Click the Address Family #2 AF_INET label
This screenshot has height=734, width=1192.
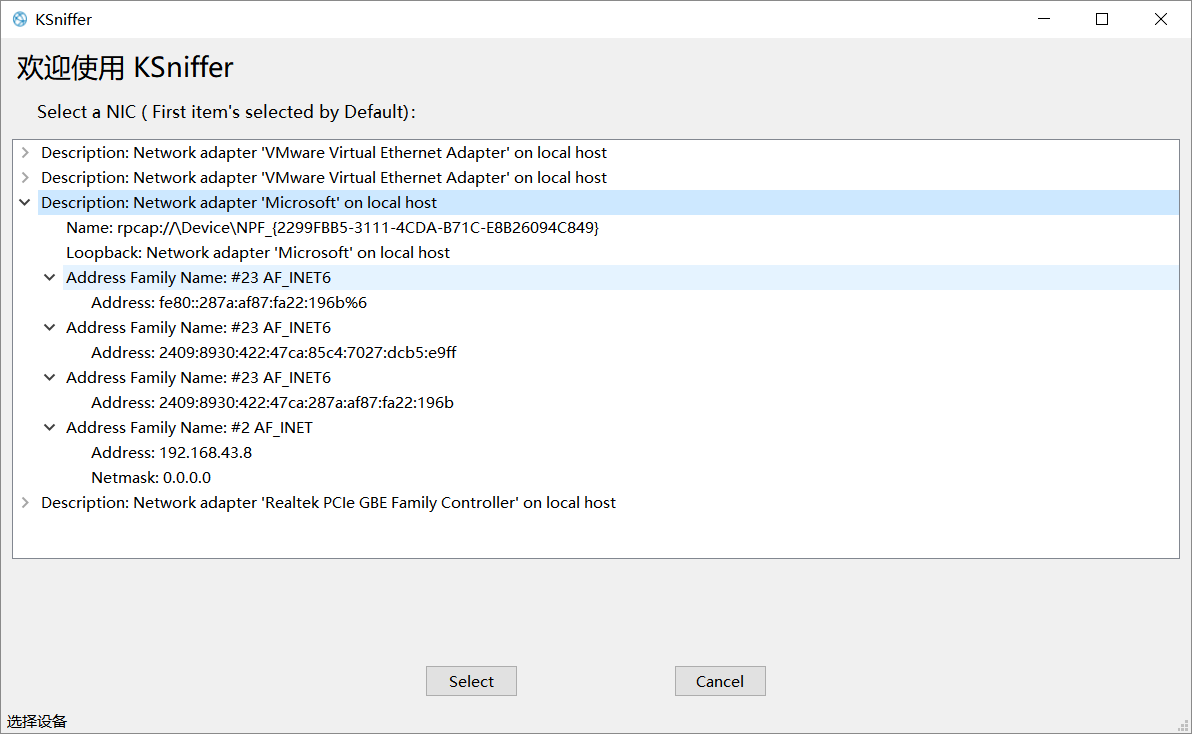tap(189, 428)
